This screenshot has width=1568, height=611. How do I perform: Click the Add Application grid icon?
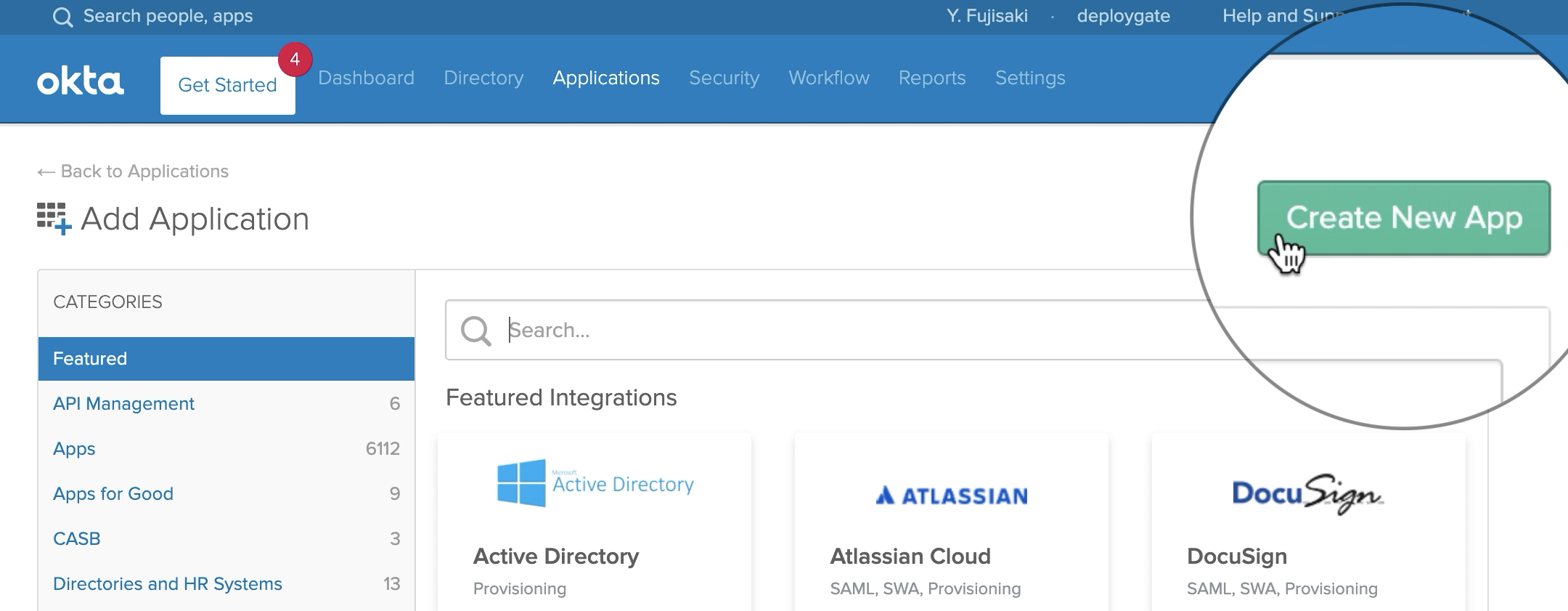(x=54, y=219)
